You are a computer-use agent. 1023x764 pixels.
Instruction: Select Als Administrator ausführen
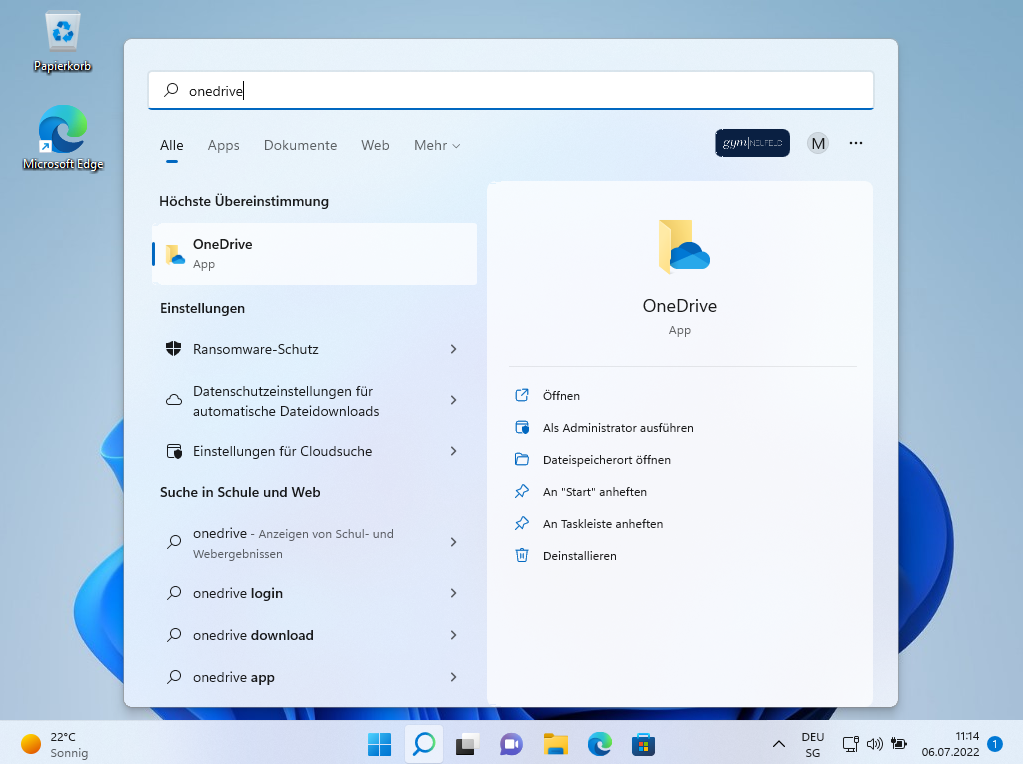(x=617, y=428)
